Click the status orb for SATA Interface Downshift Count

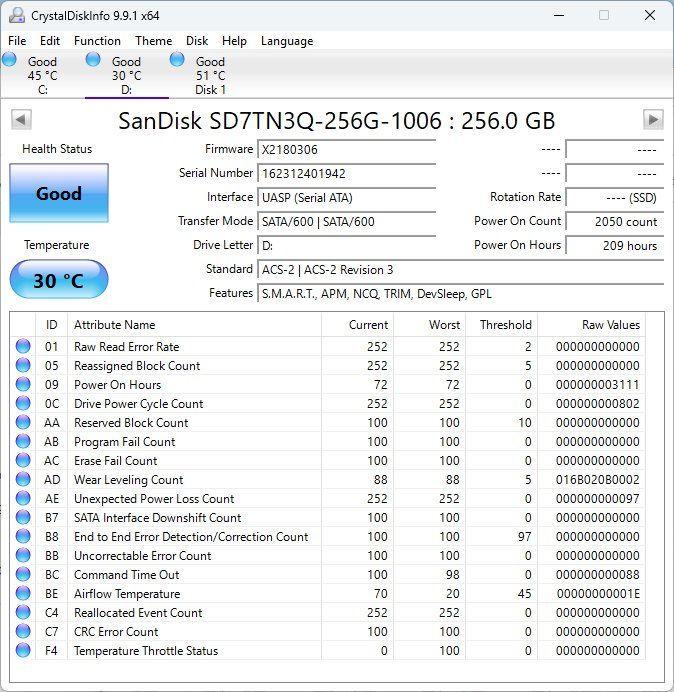(23, 517)
